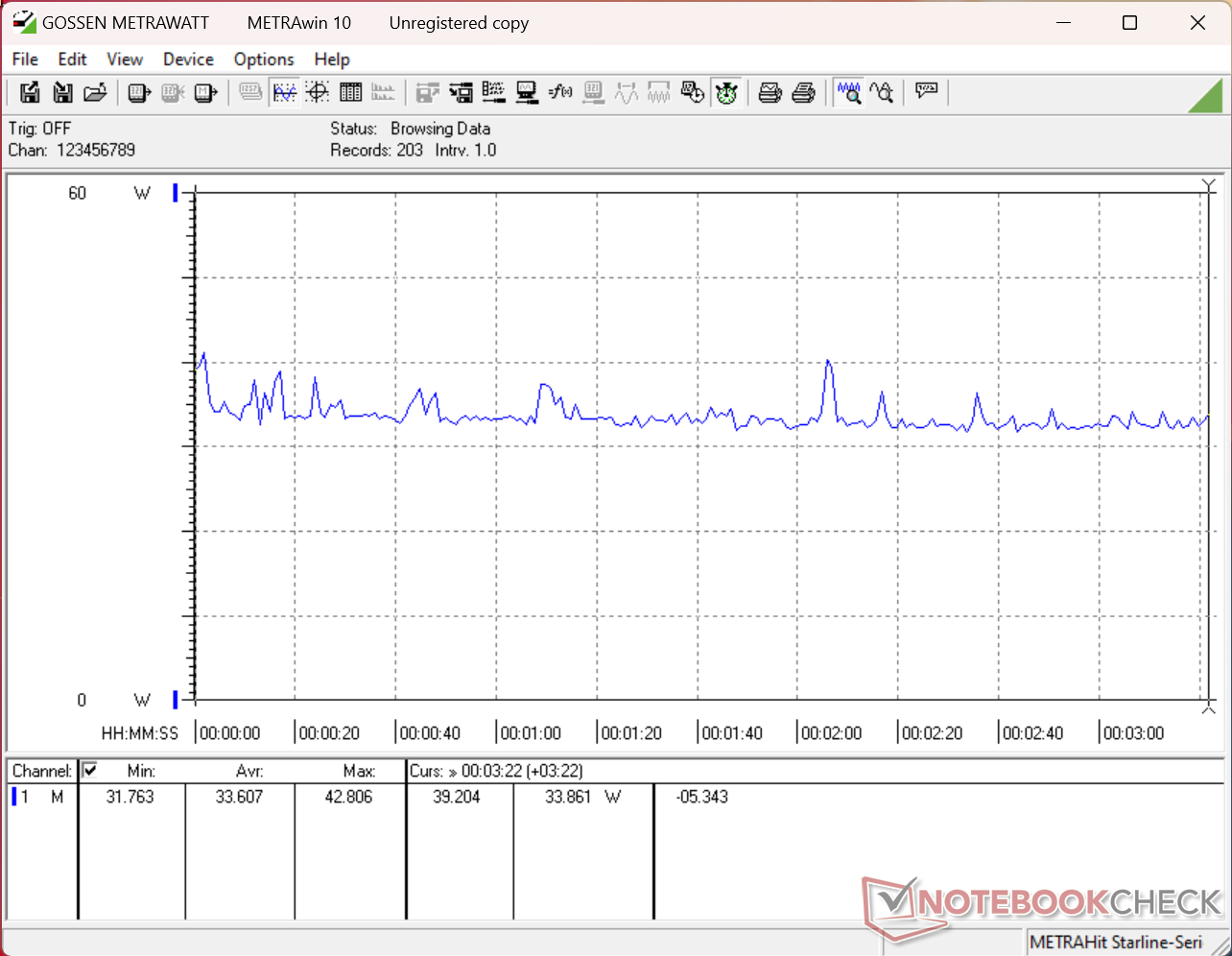
Task: Switch to the data table view
Action: [x=350, y=93]
